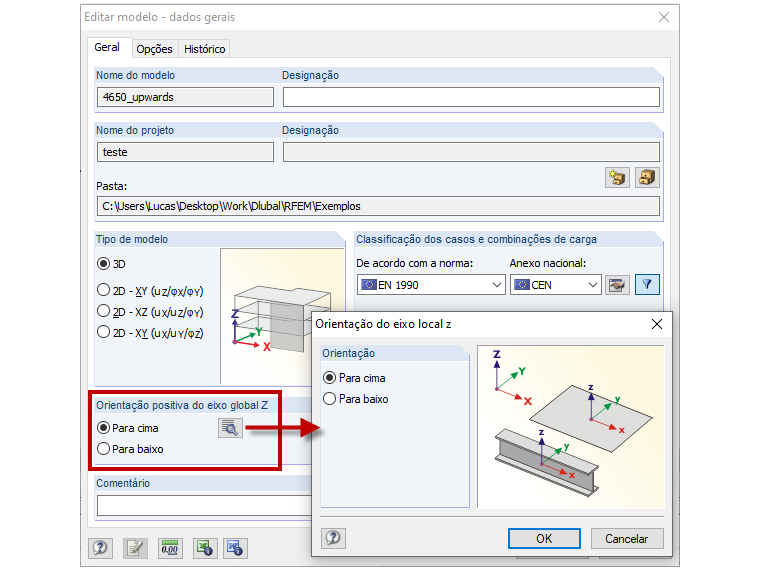Viewport: 760px width, 570px height.
Task: Open help in the local z-axis dialog
Action: tap(333, 538)
